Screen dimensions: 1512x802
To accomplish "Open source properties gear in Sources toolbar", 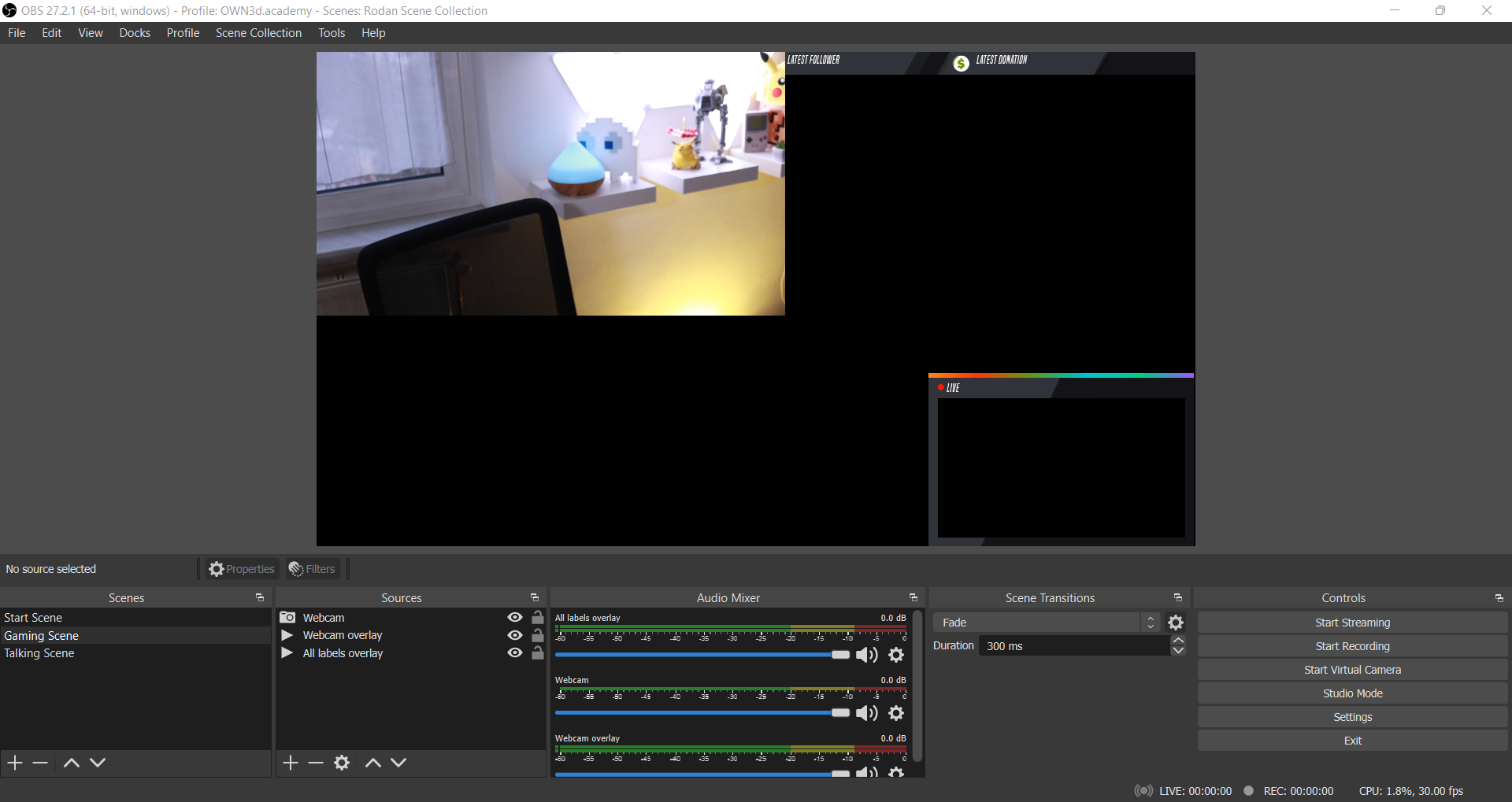I will click(x=342, y=763).
